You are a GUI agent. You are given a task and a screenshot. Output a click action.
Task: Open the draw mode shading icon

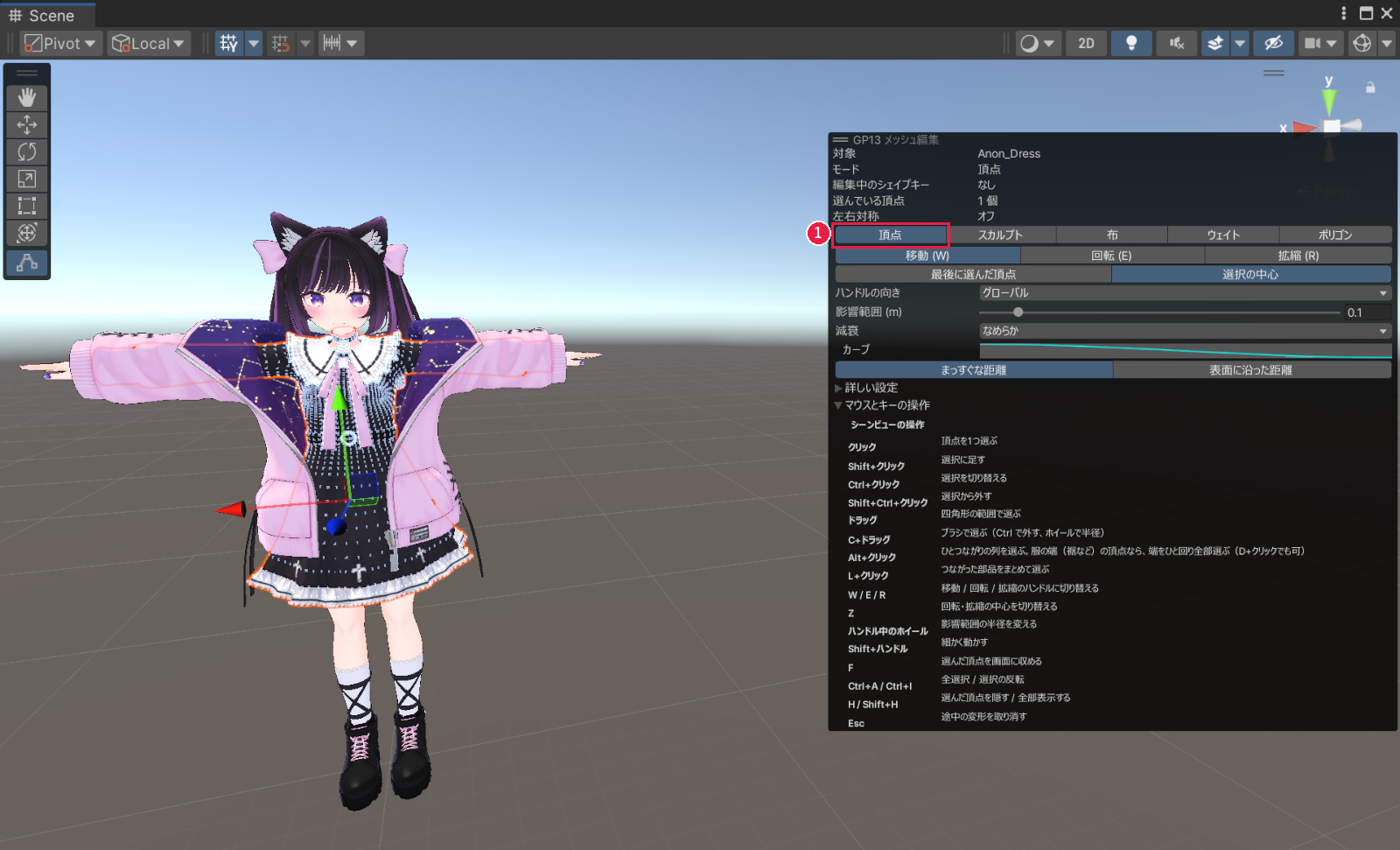point(1030,43)
